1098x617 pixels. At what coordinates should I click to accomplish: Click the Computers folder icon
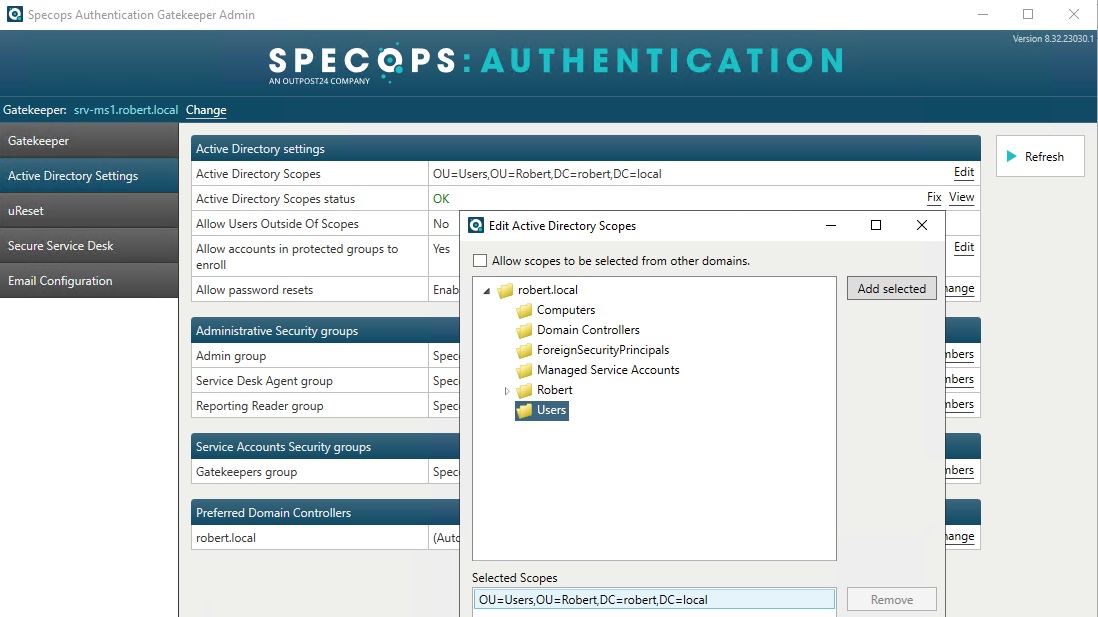coord(524,310)
